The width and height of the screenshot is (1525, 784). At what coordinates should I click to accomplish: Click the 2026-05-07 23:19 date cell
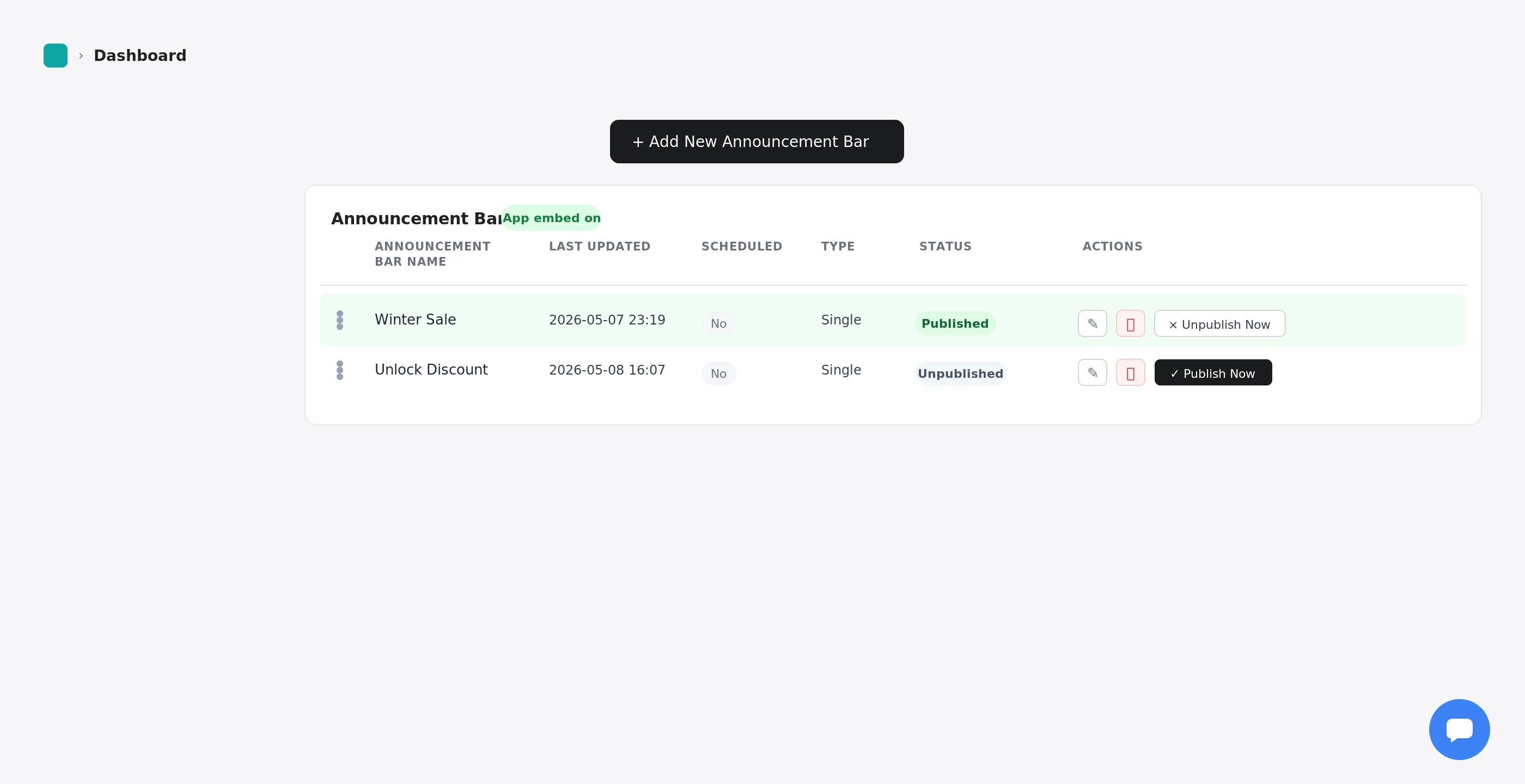point(607,320)
